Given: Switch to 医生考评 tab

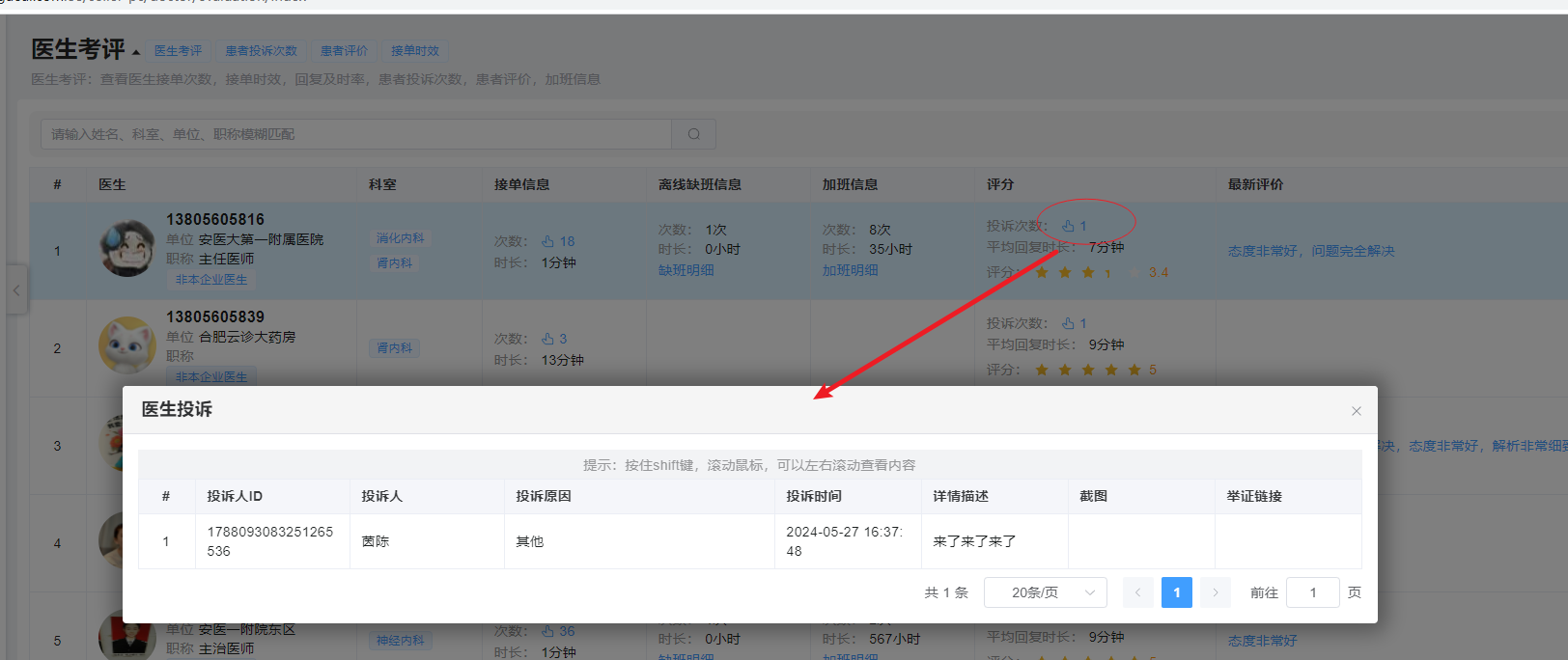Looking at the screenshot, I should pos(179,51).
